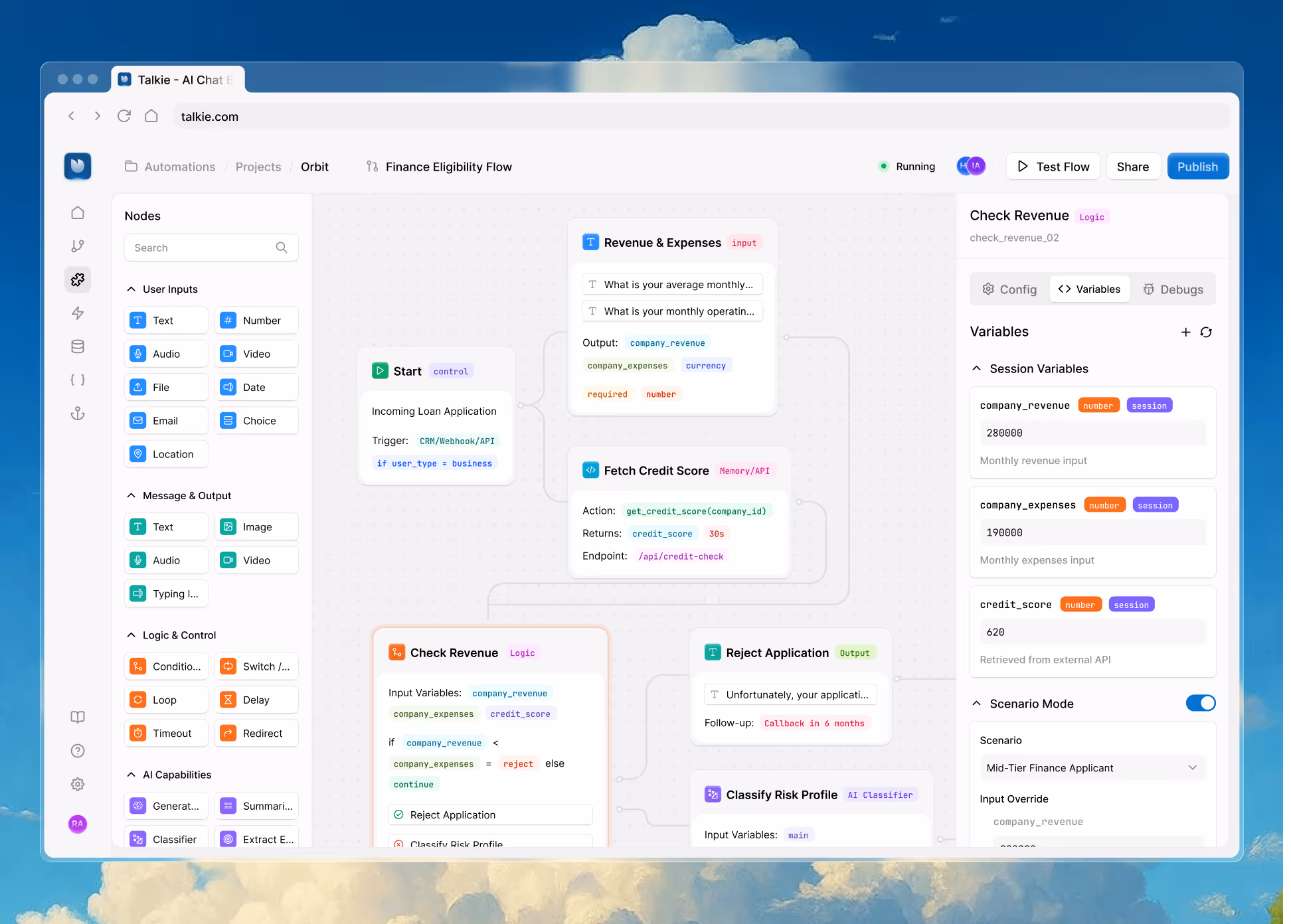1291x924 pixels.
Task: Select the Location user input node
Action: (166, 454)
